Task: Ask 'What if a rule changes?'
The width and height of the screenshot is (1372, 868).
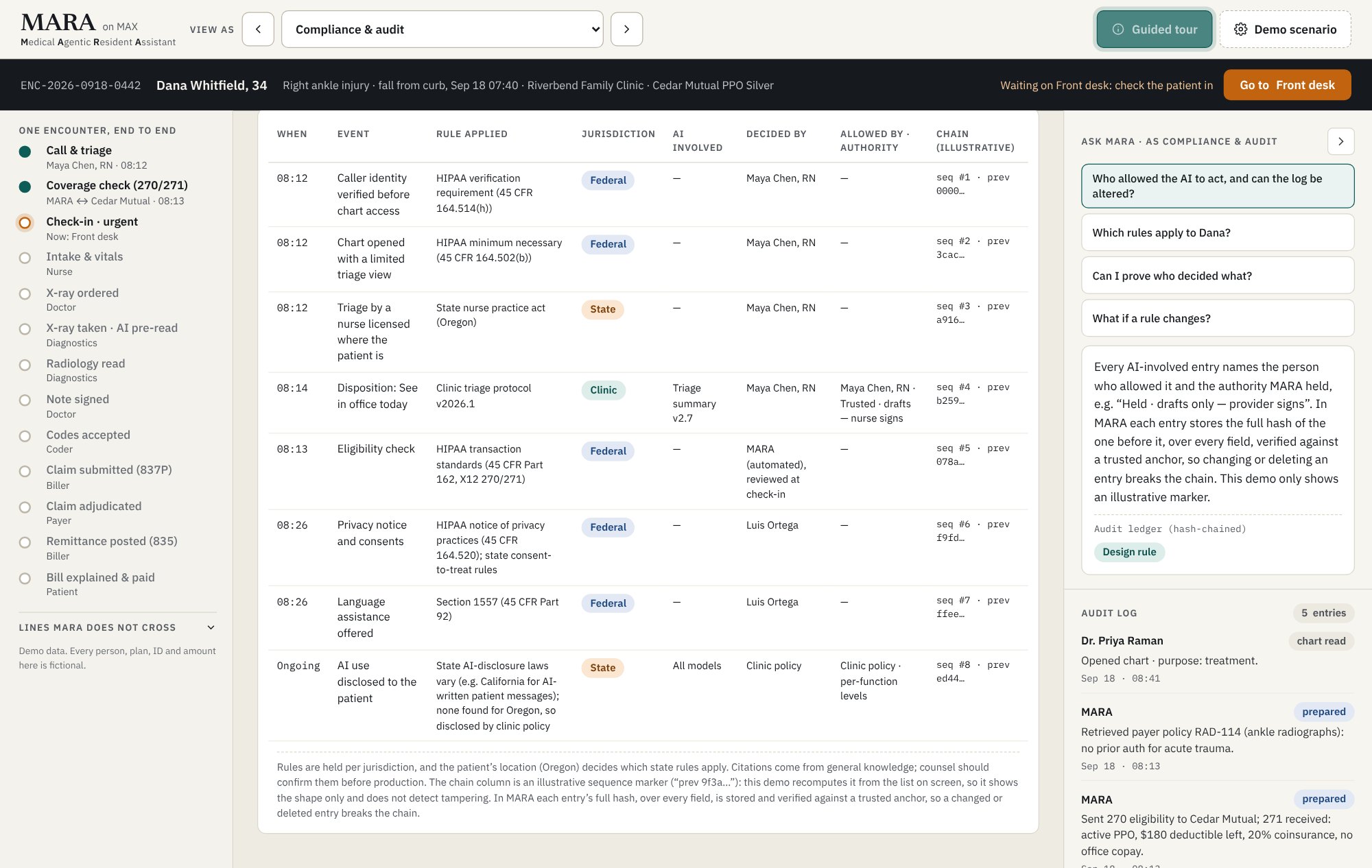Action: [1218, 318]
